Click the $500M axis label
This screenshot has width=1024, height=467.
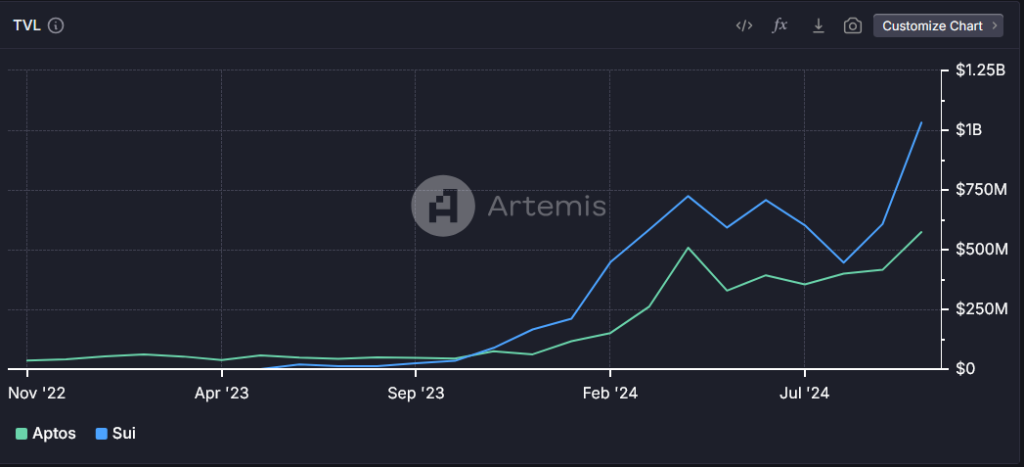tap(982, 250)
